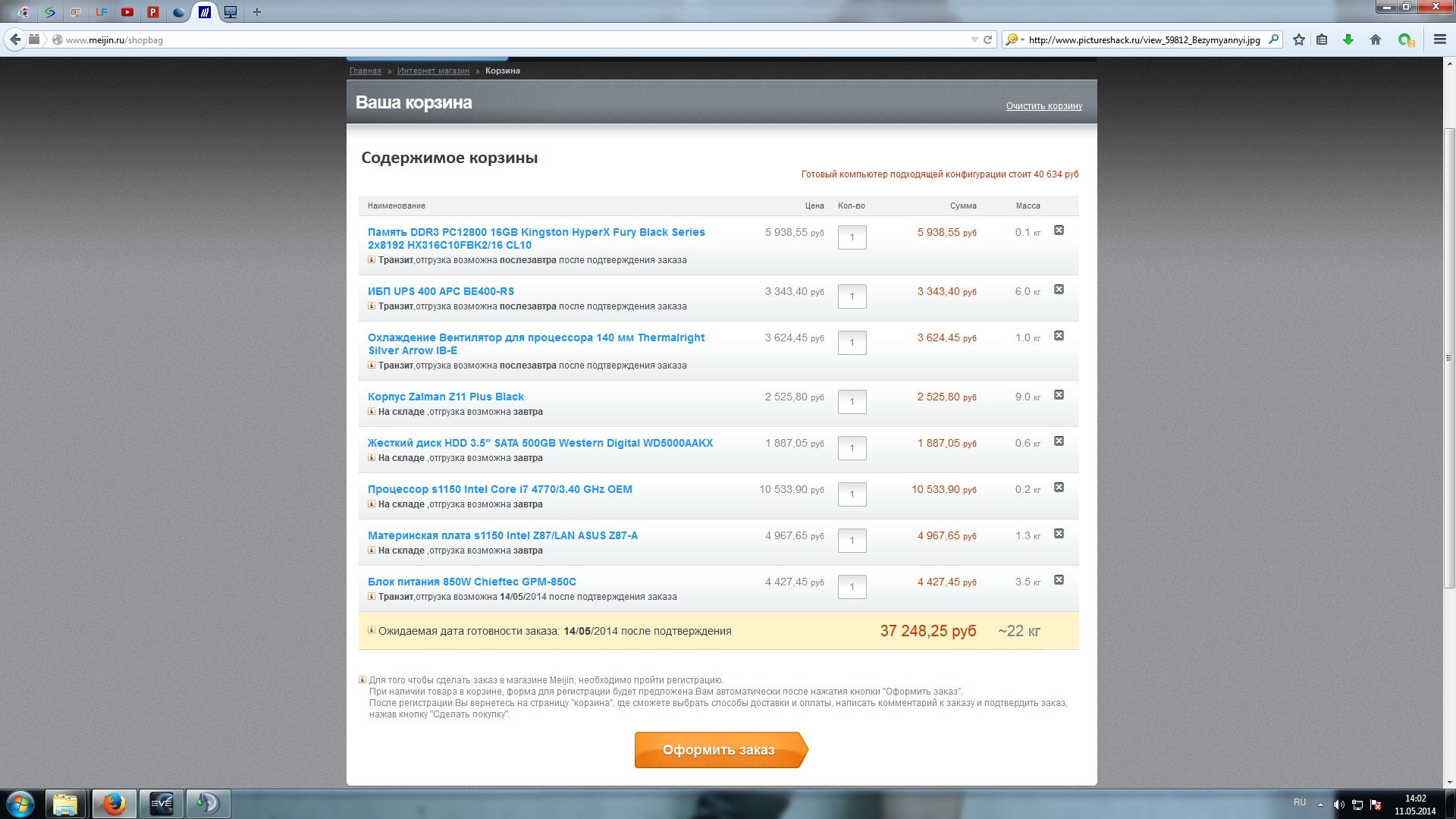
Task: Click the magnifier search-go icon
Action: [x=1273, y=39]
